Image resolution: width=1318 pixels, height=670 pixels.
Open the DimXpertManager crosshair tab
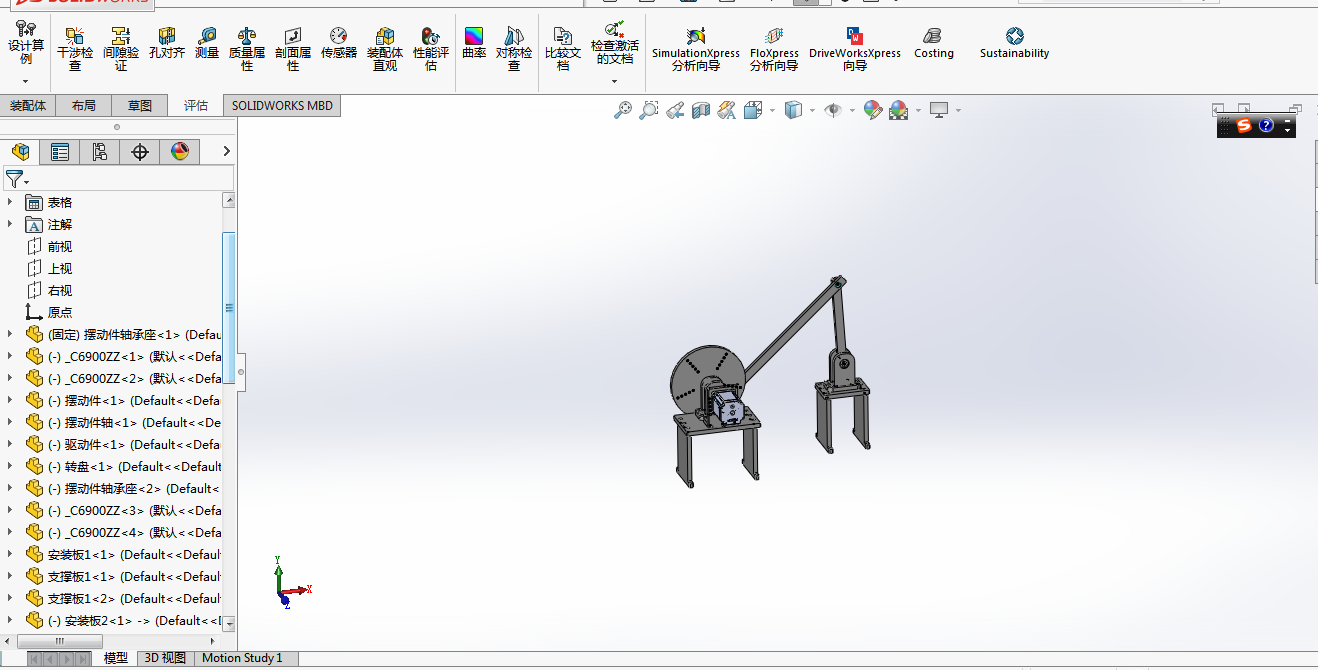(140, 152)
